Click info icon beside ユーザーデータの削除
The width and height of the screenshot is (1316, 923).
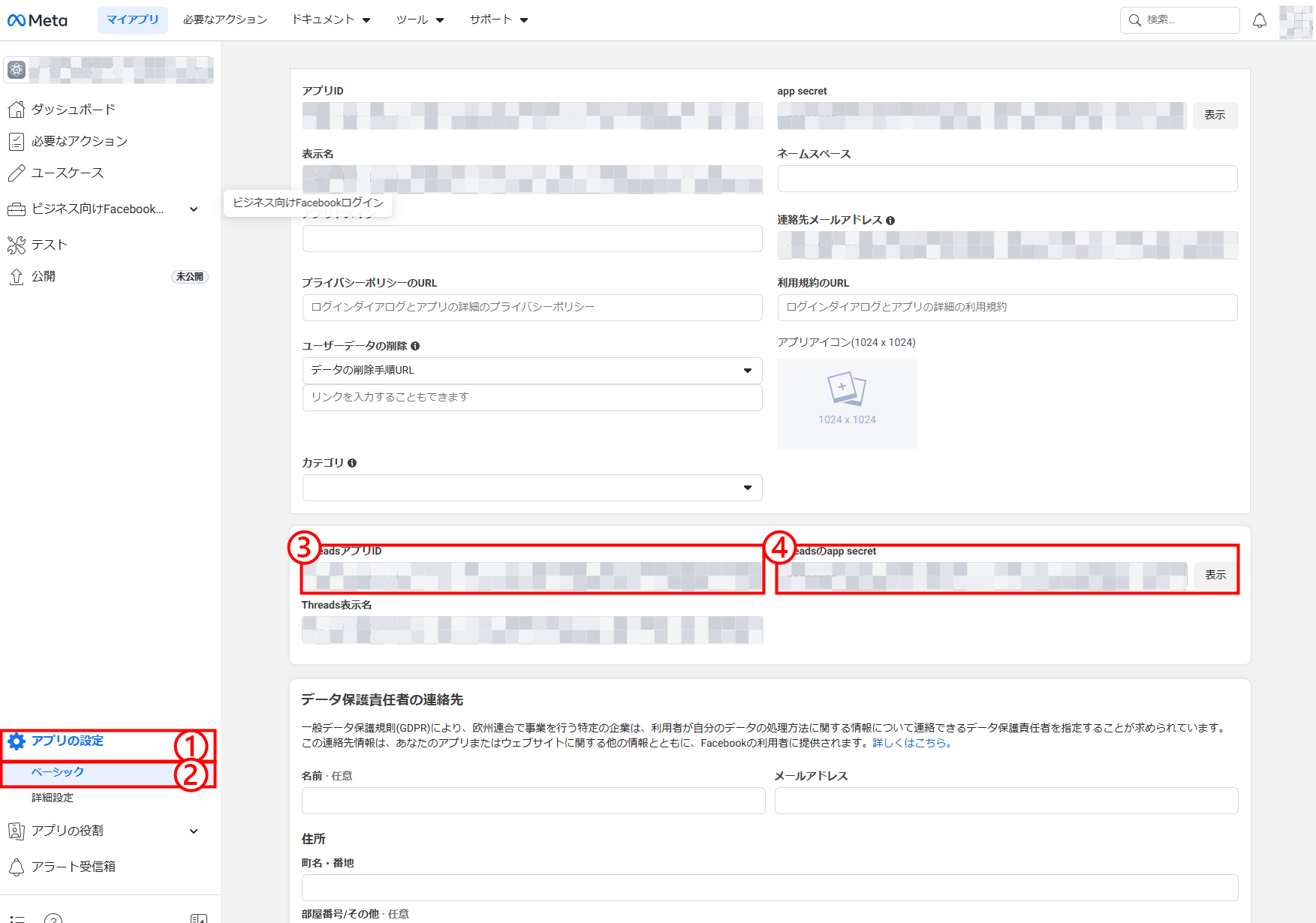415,346
